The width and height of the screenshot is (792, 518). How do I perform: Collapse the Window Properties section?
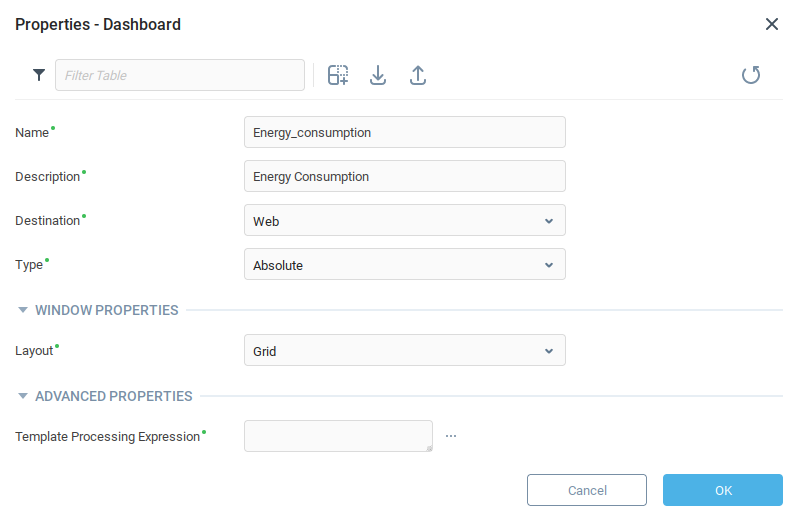23,310
